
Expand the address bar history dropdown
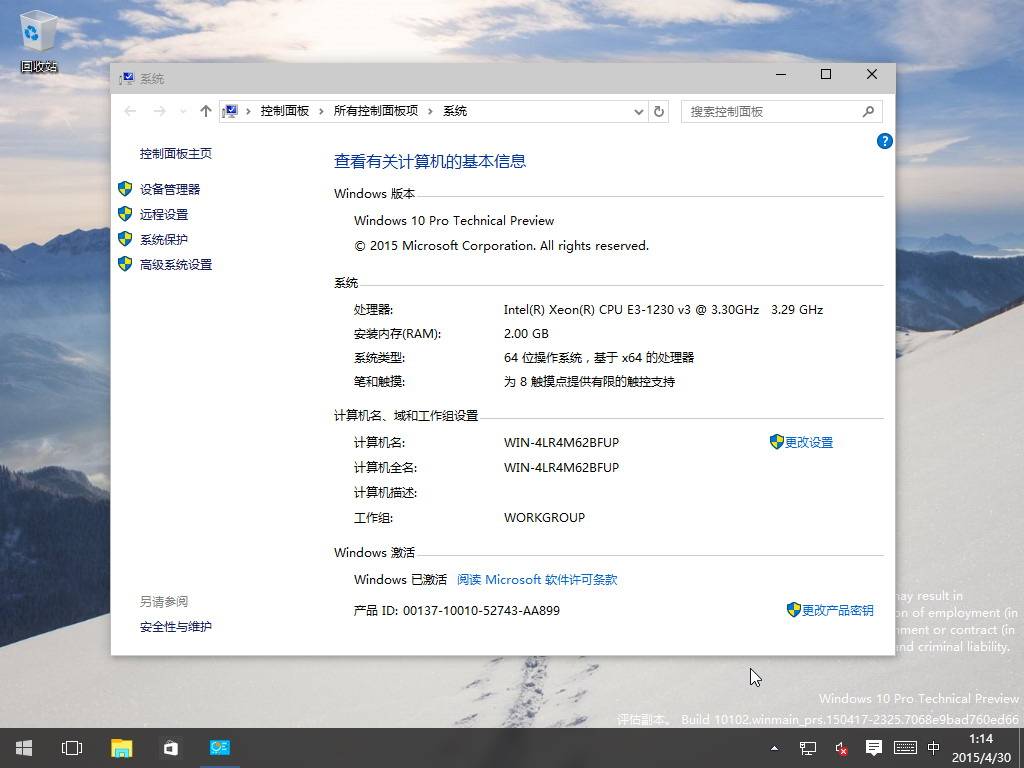tap(639, 112)
